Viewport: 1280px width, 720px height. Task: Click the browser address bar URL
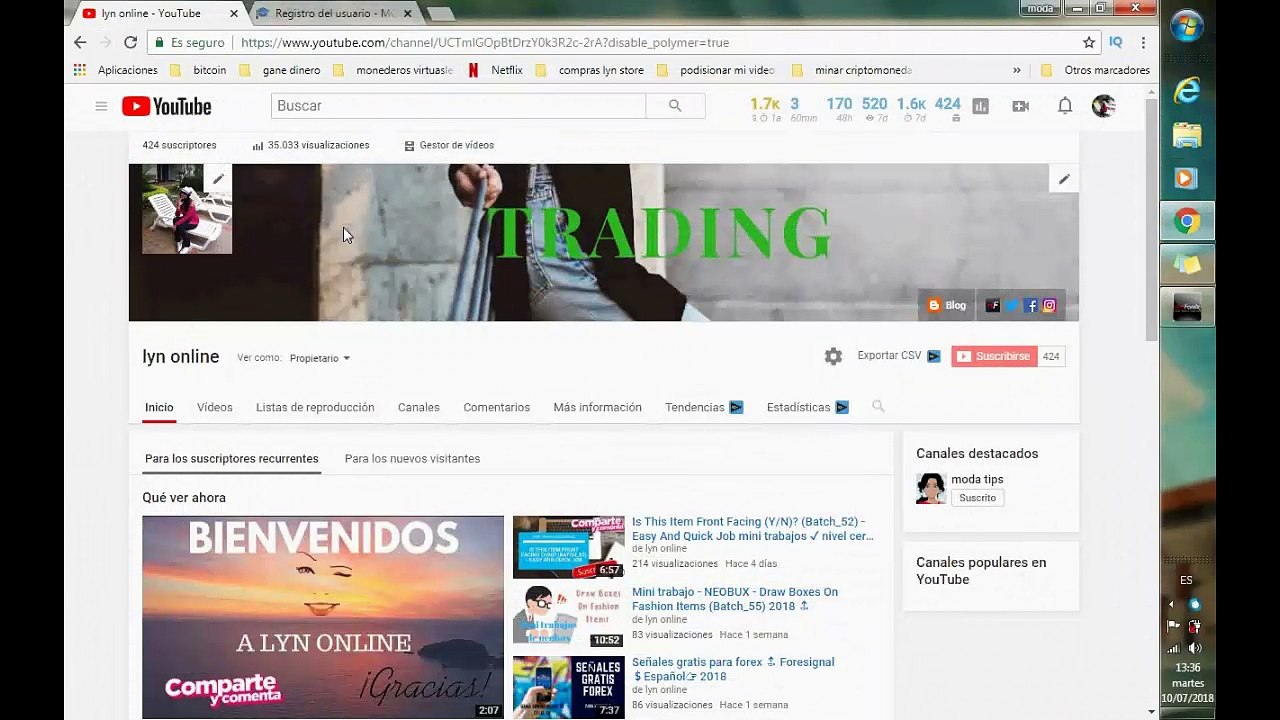click(485, 43)
